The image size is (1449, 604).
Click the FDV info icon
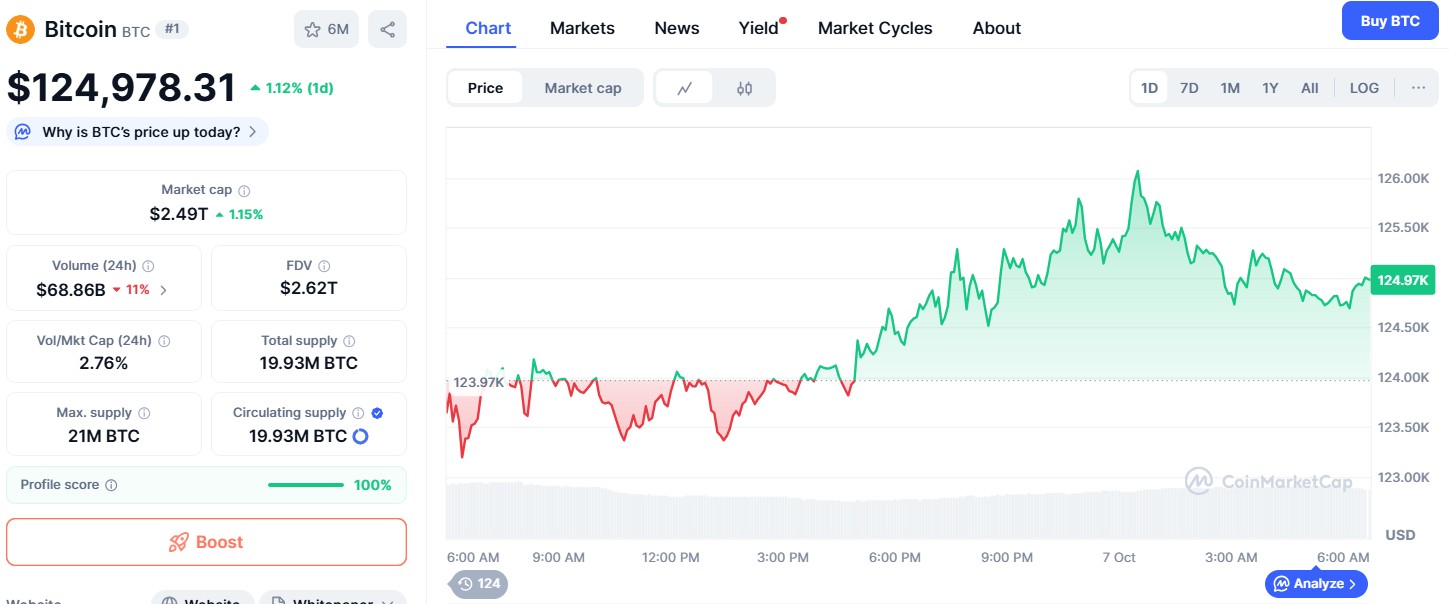[324, 266]
